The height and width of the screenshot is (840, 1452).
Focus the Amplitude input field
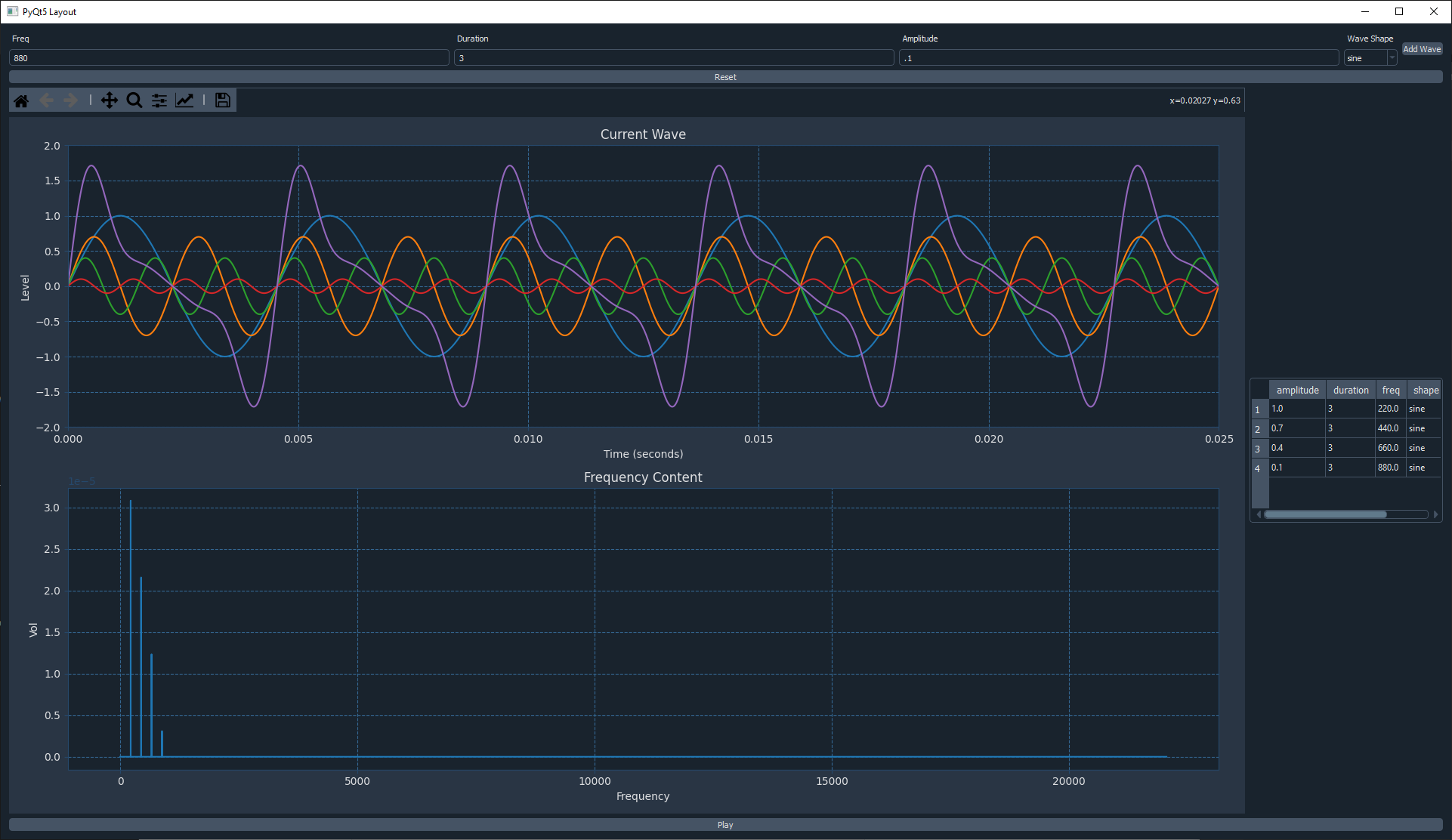click(1119, 58)
